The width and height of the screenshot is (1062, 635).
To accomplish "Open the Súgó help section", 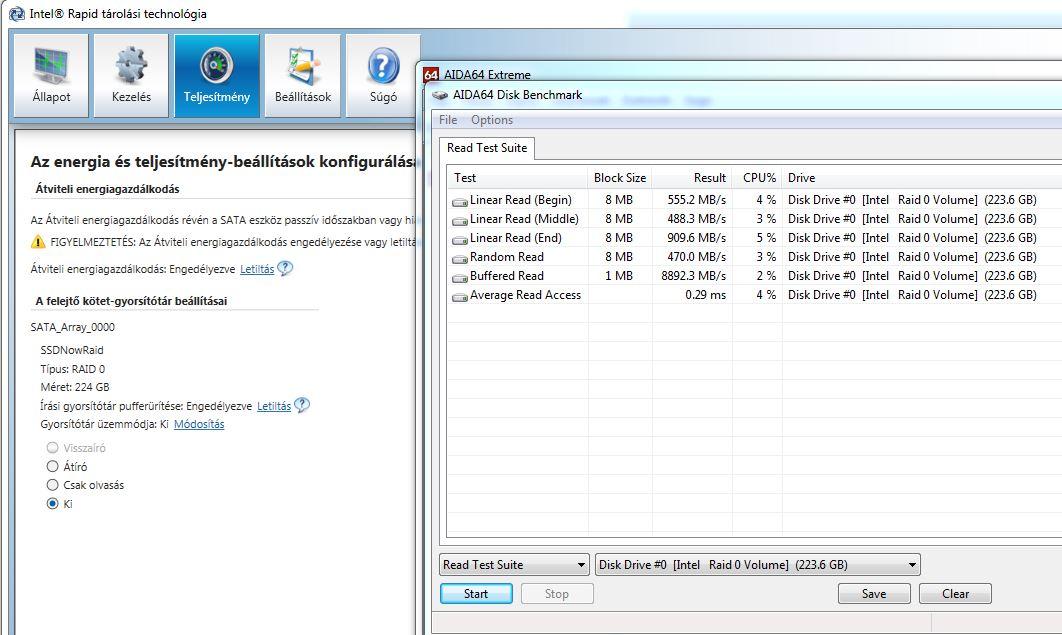I will coord(383,76).
